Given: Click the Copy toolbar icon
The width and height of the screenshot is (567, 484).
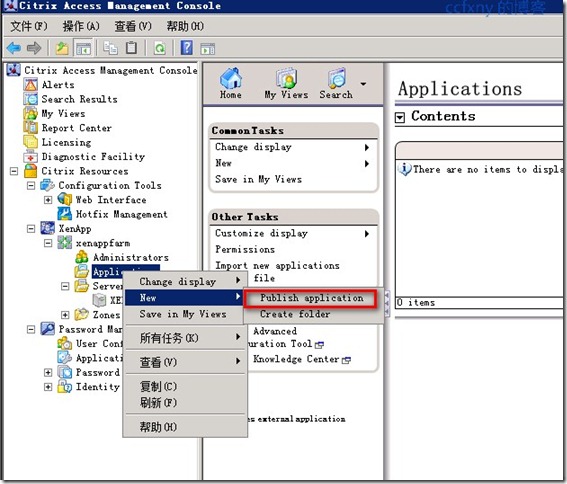Looking at the screenshot, I should (x=110, y=48).
